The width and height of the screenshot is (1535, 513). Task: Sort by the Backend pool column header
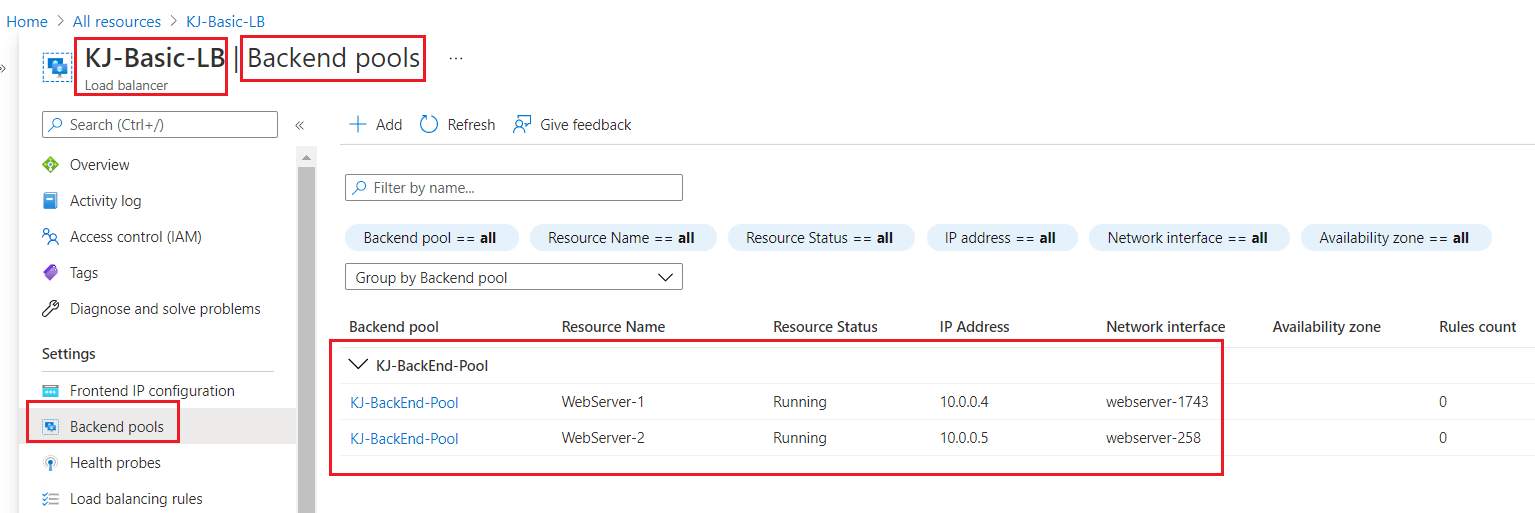coord(394,327)
